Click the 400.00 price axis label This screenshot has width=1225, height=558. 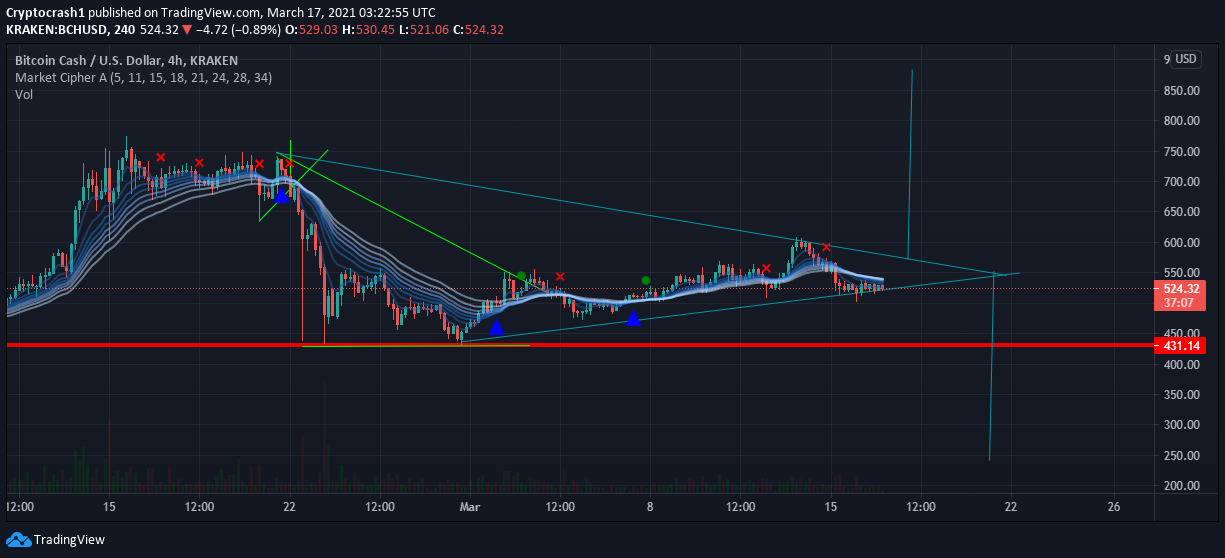[x=1181, y=365]
